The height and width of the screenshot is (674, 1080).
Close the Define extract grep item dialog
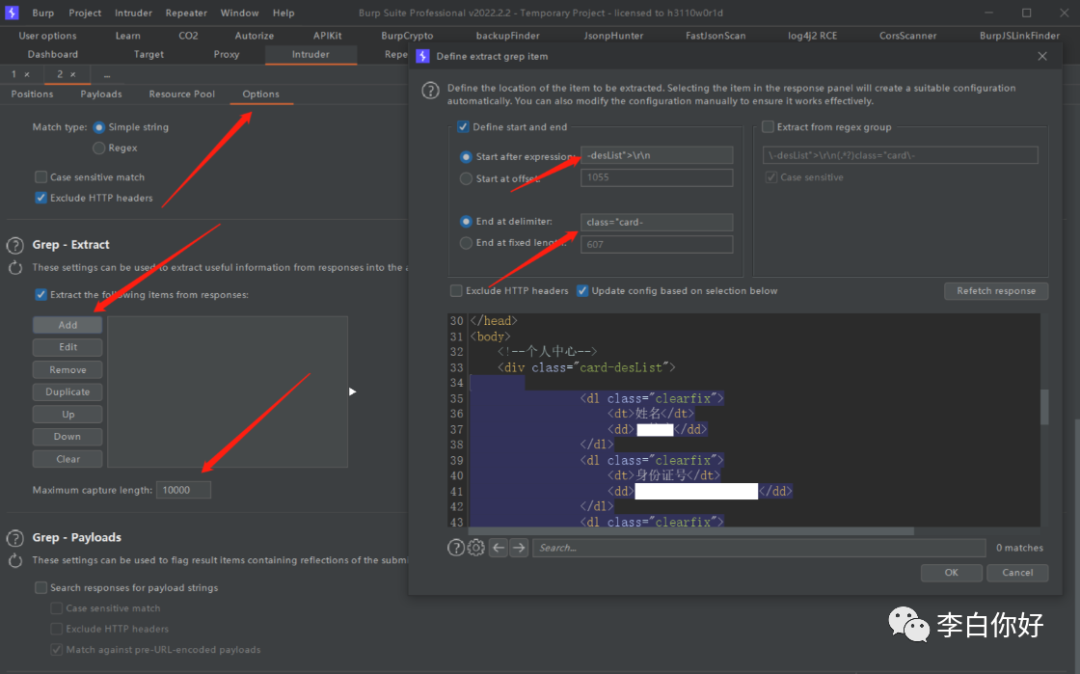click(1042, 56)
